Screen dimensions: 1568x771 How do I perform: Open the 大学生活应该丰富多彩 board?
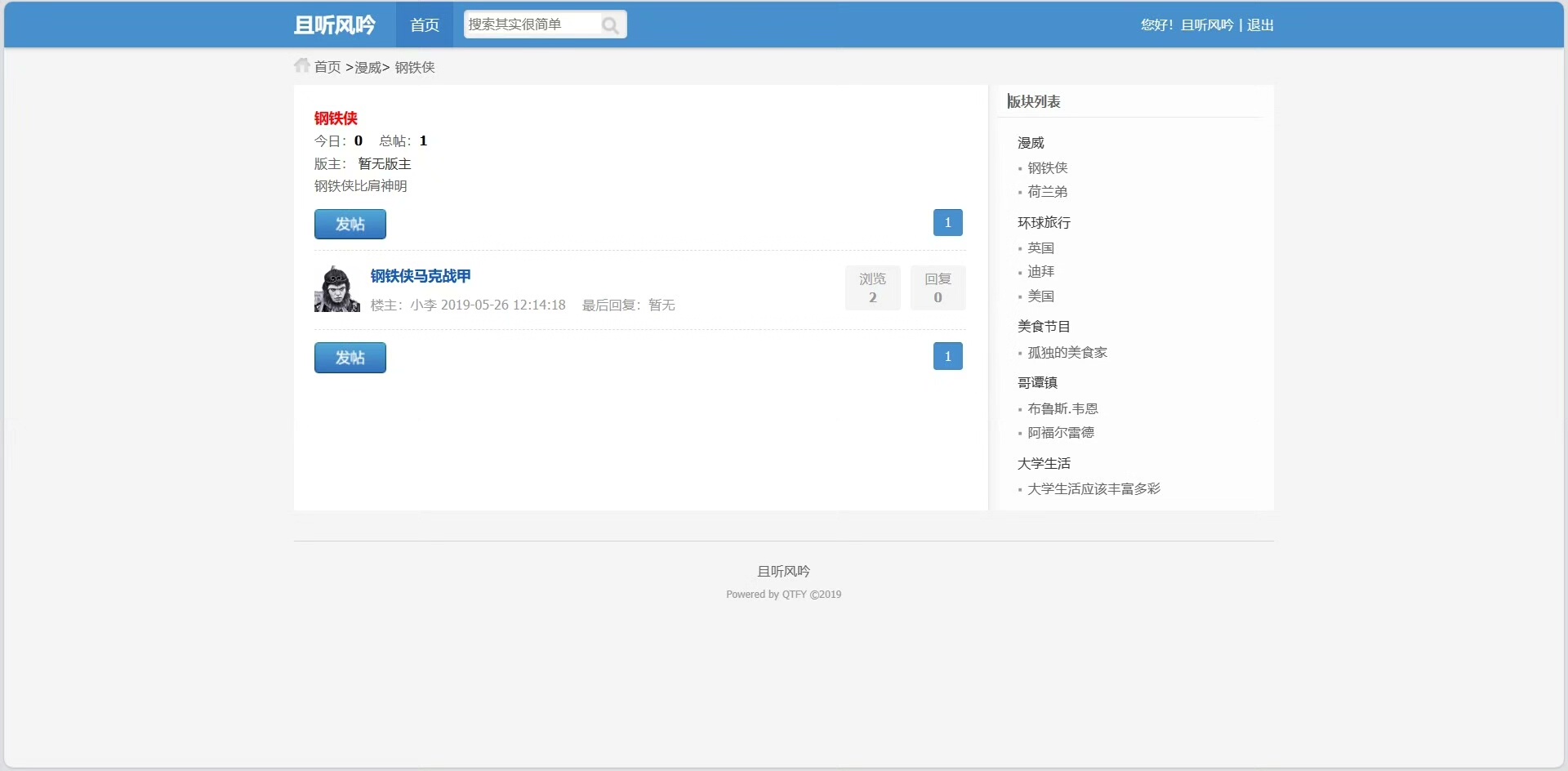click(x=1094, y=488)
